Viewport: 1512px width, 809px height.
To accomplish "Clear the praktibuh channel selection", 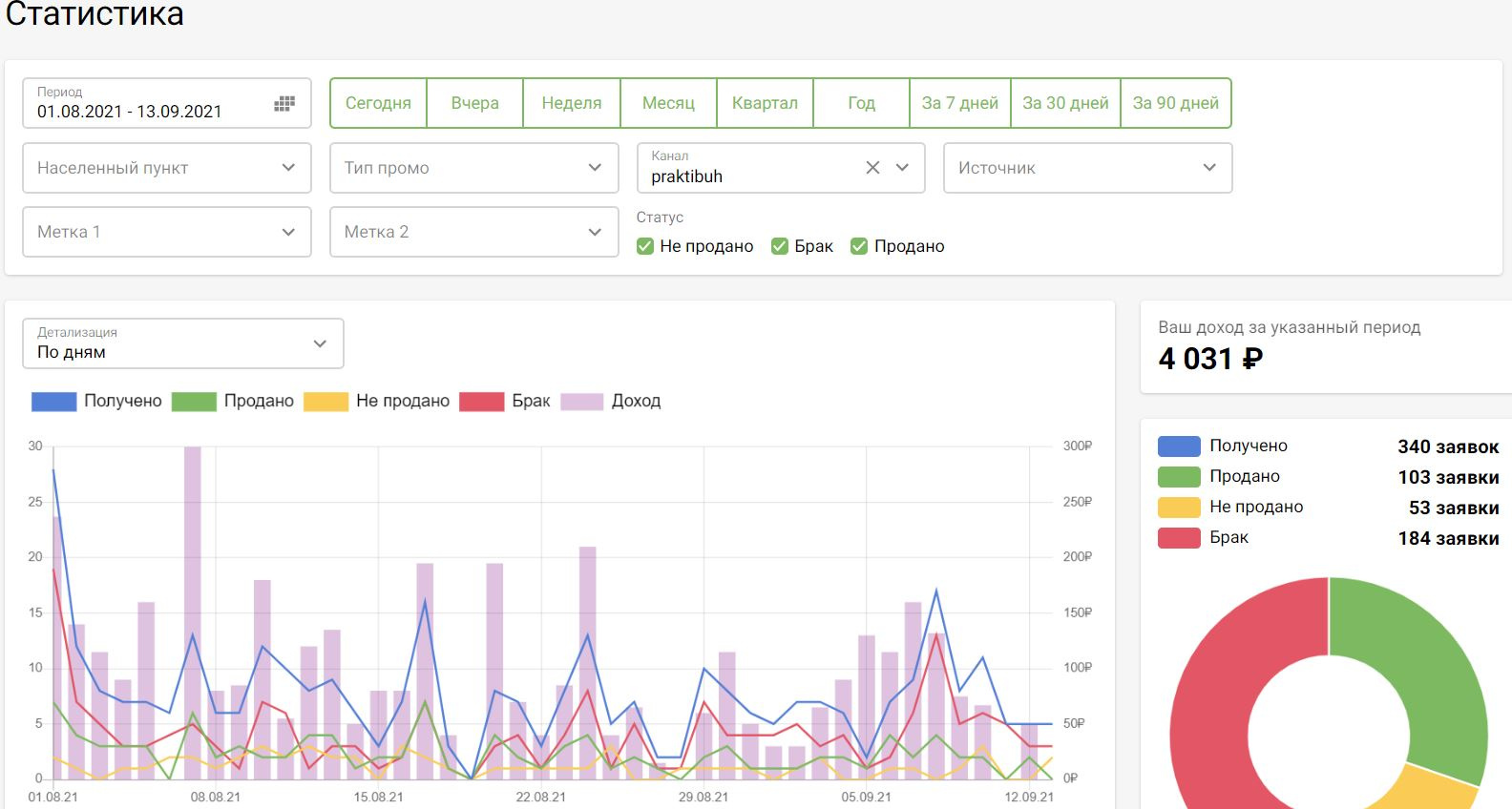I will click(872, 168).
